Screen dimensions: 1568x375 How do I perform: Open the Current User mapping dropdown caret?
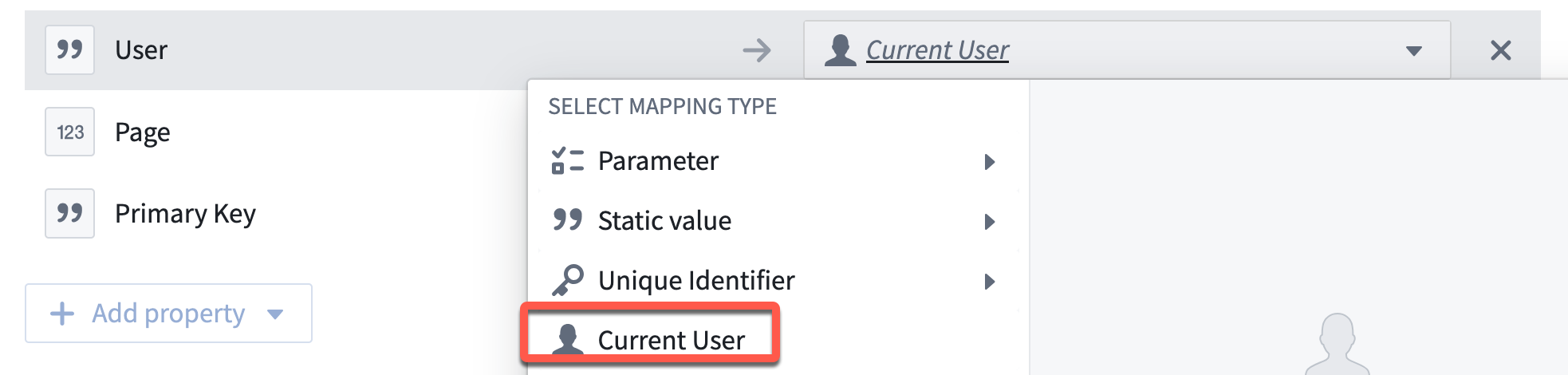pyautogui.click(x=1414, y=51)
